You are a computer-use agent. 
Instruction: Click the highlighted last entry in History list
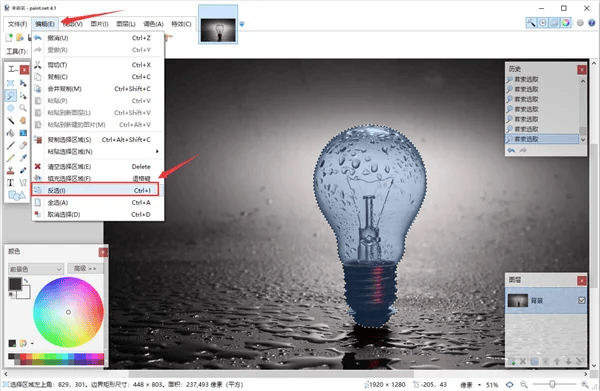click(542, 139)
